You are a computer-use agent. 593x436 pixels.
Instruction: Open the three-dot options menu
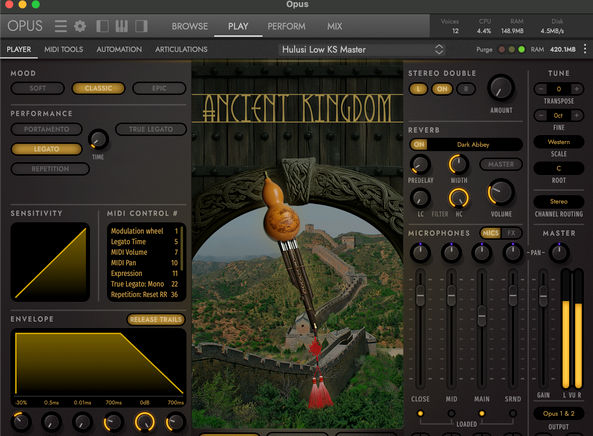pyautogui.click(x=585, y=49)
